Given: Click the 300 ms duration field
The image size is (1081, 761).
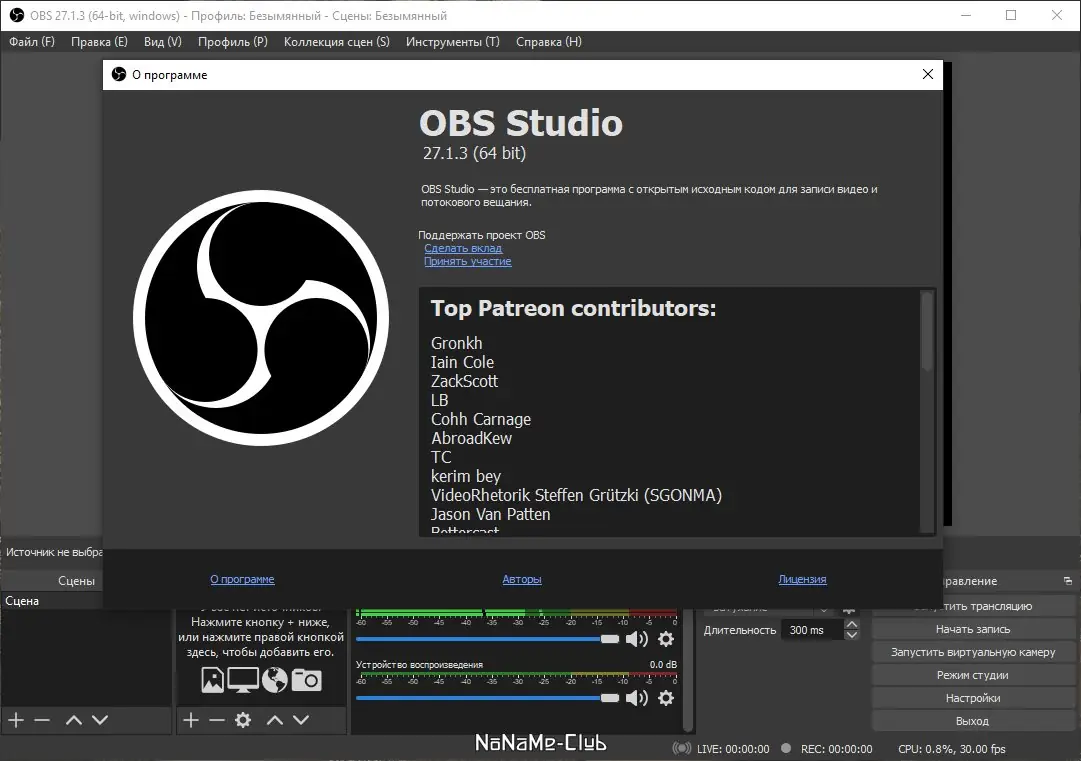Looking at the screenshot, I should [x=811, y=630].
